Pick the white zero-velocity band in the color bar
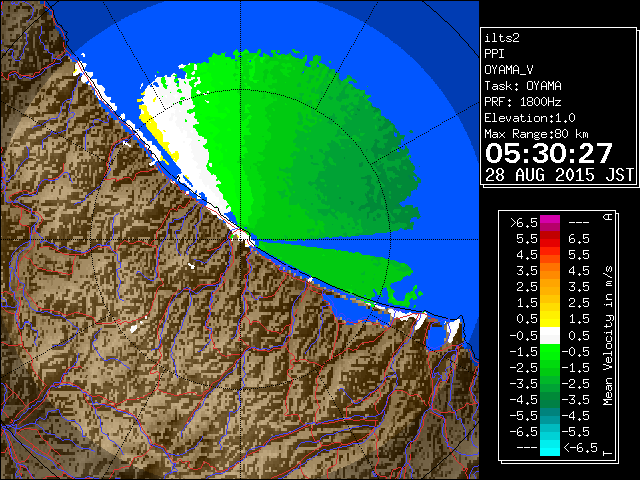640x480 pixels. pyautogui.click(x=550, y=336)
